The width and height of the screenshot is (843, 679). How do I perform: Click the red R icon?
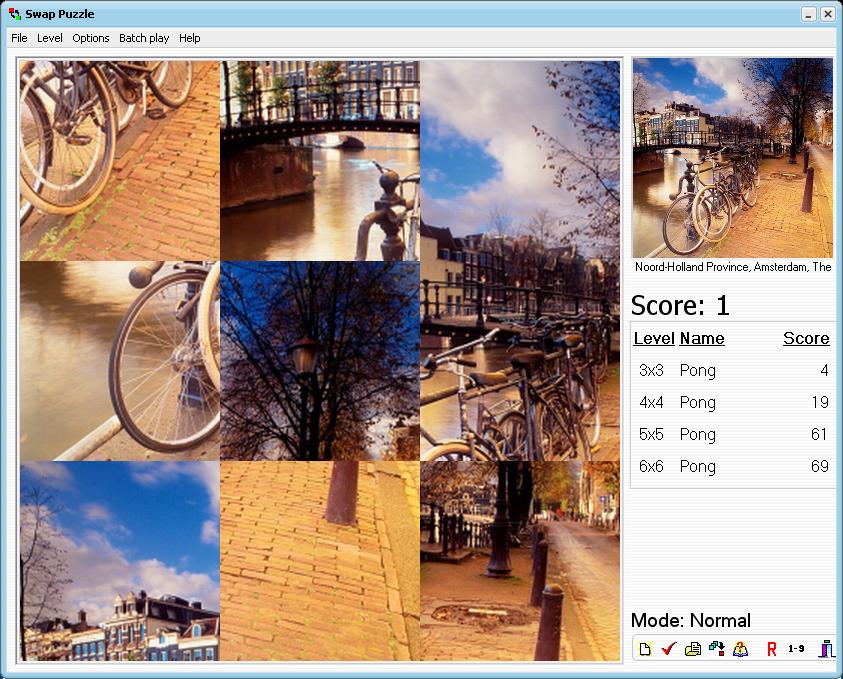click(x=771, y=649)
